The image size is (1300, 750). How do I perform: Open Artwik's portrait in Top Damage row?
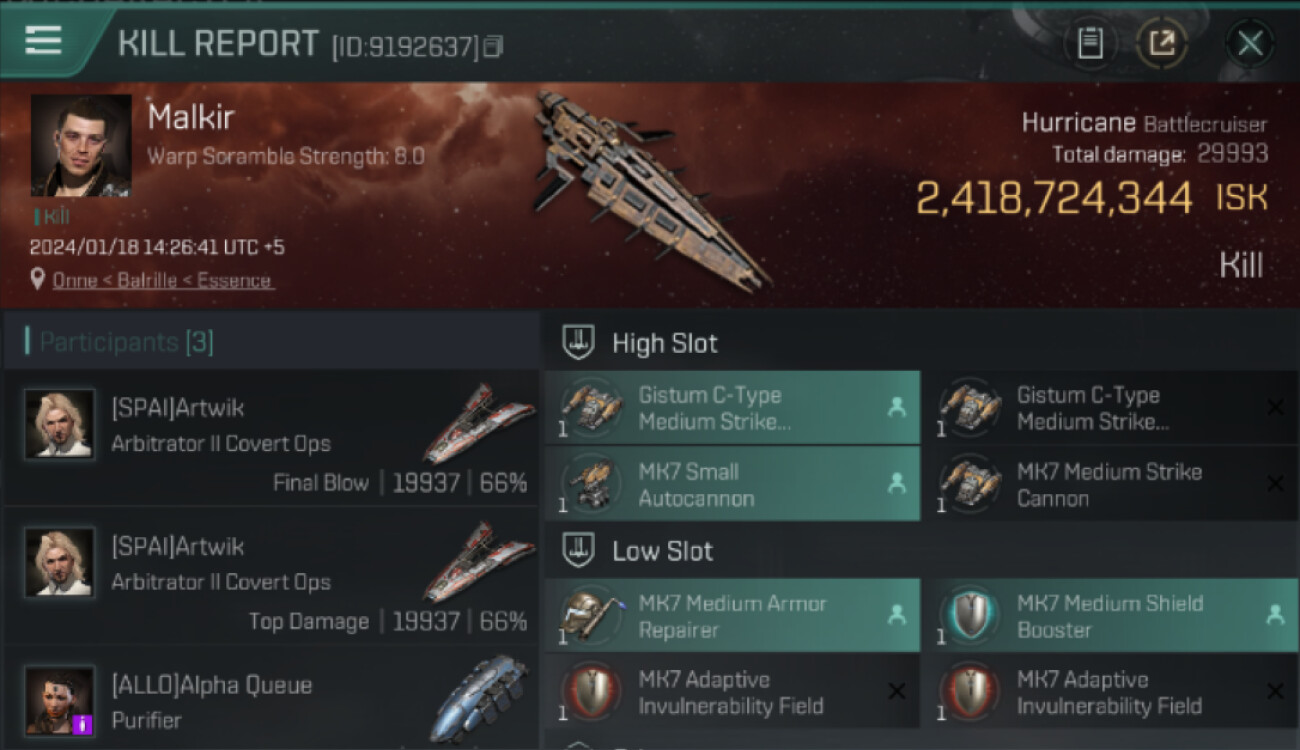point(60,562)
